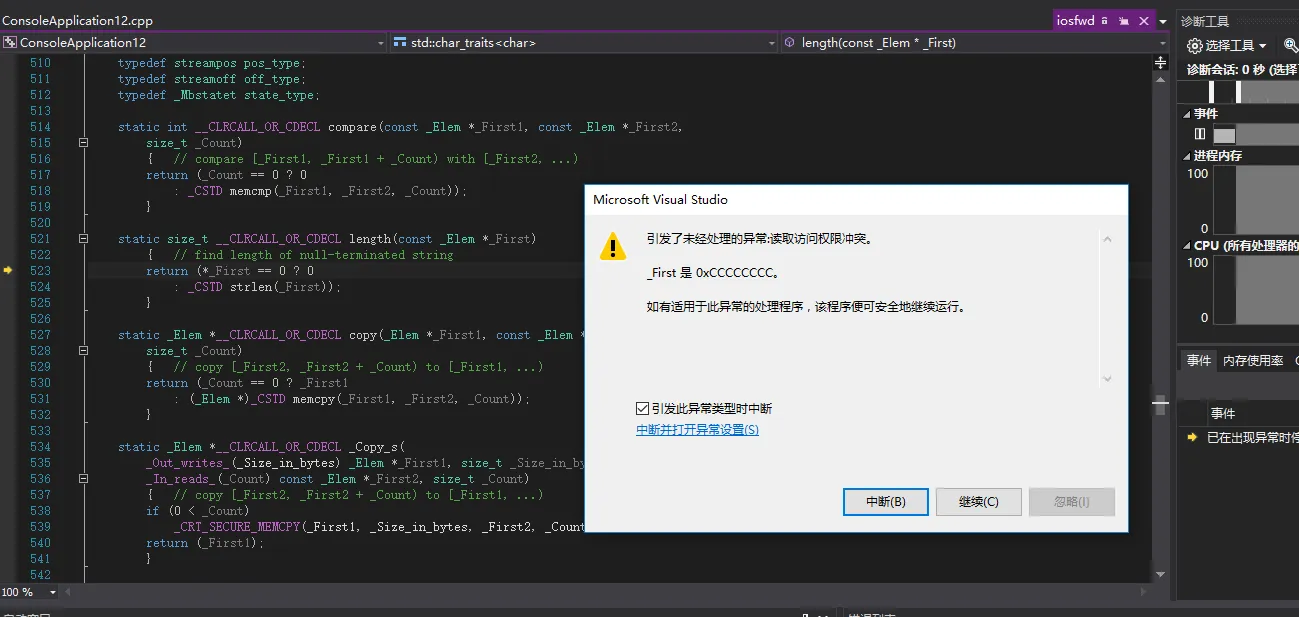Click the pin icon on iosfwd tab
Image resolution: width=1299 pixels, height=617 pixels.
coord(1124,21)
